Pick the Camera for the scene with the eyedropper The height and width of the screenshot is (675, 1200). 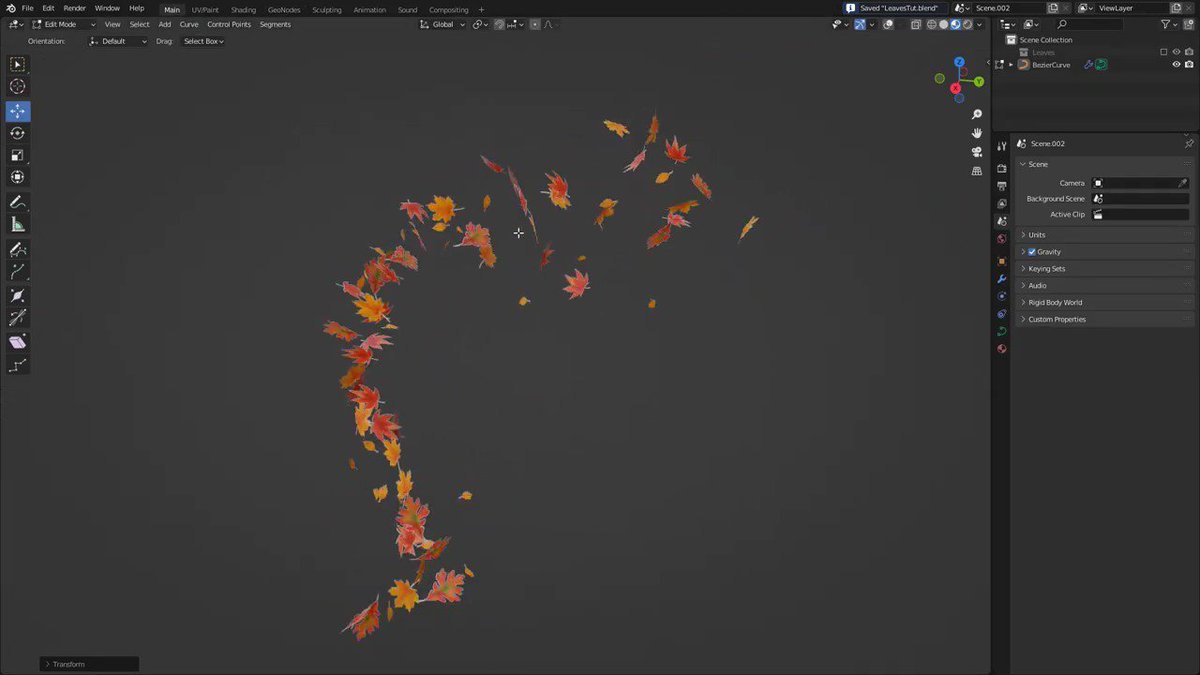pyautogui.click(x=1182, y=182)
